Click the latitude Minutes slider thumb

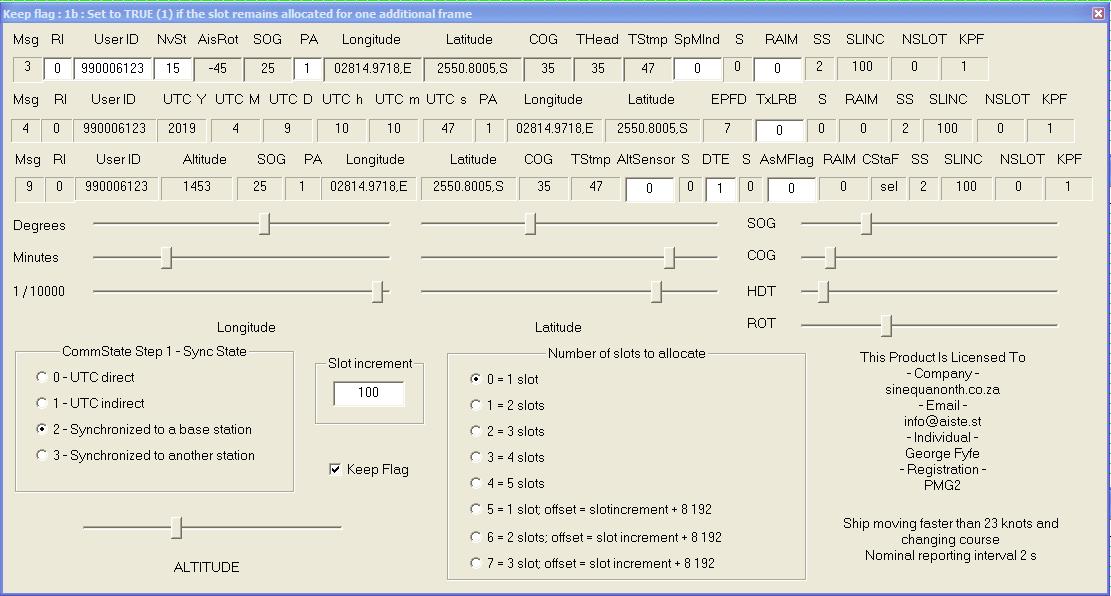point(669,258)
